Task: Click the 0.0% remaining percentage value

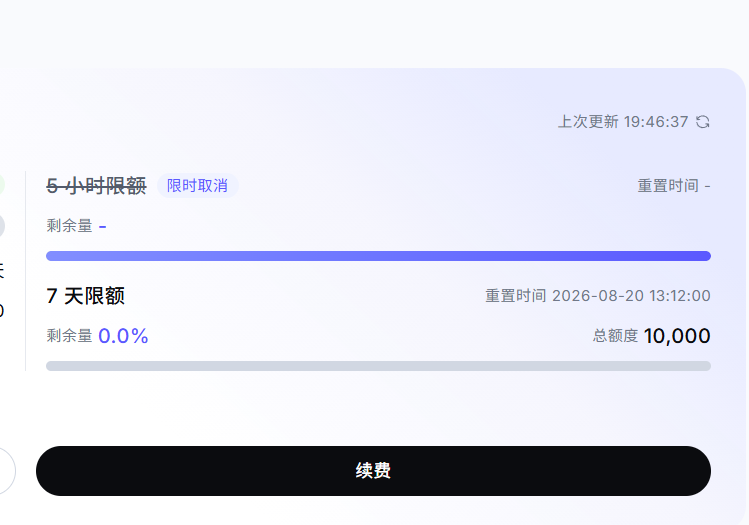Action: point(123,336)
